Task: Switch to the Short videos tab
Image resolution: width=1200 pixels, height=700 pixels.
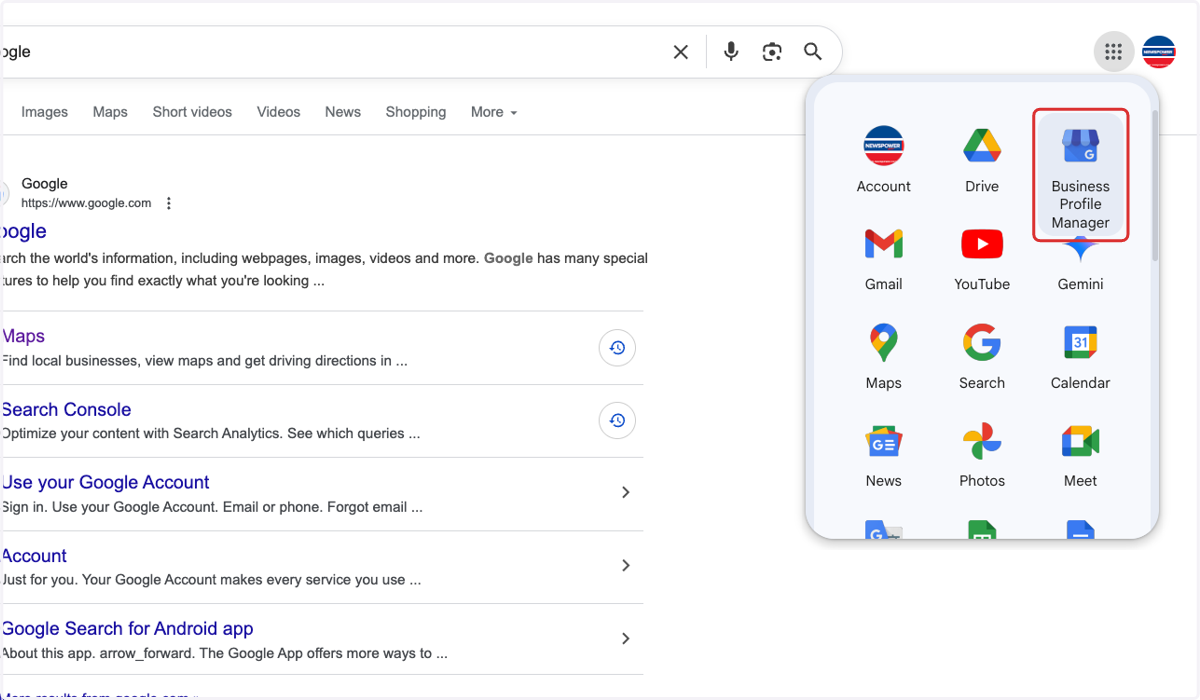Action: point(192,112)
